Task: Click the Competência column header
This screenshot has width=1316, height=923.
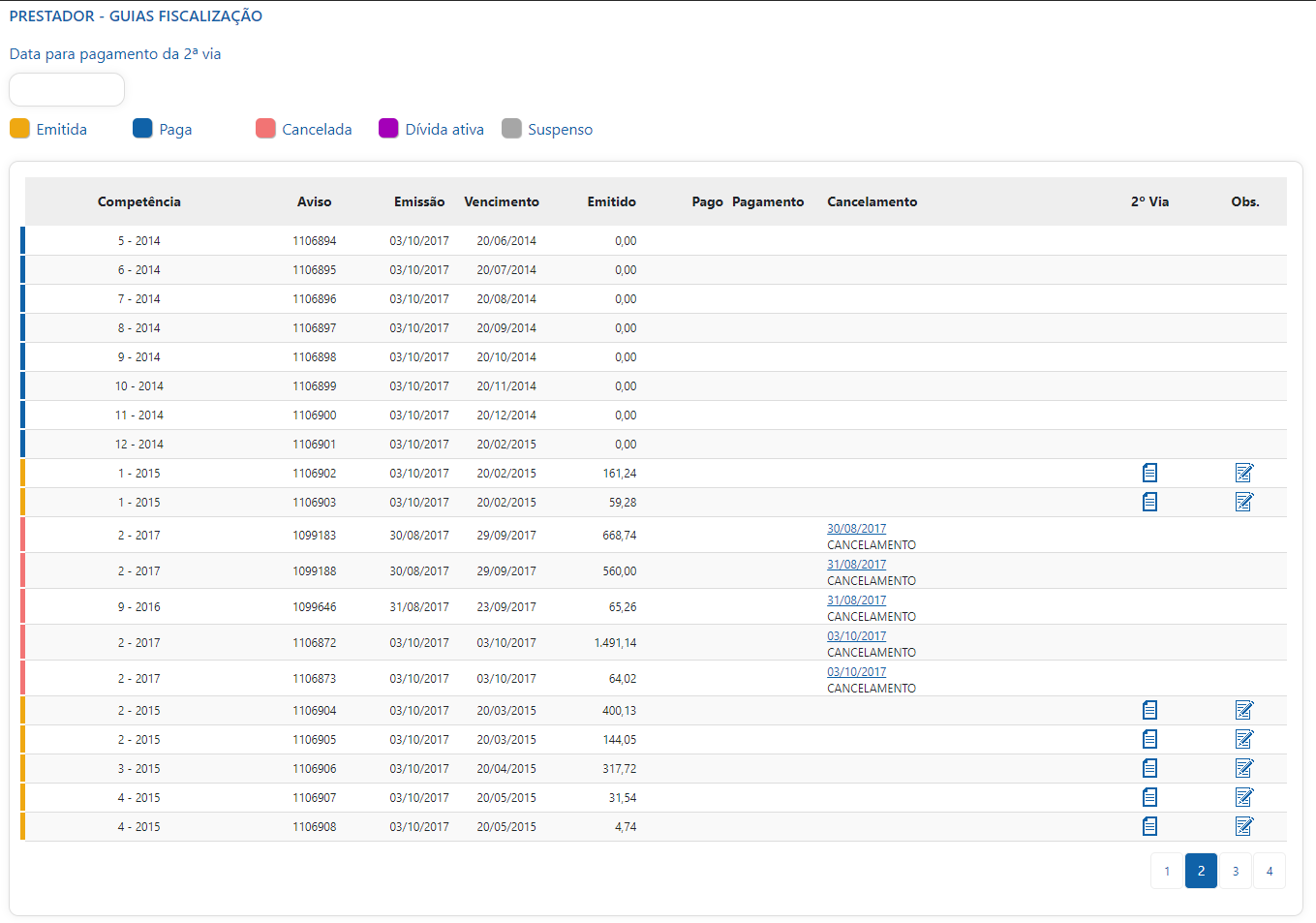Action: (x=139, y=201)
